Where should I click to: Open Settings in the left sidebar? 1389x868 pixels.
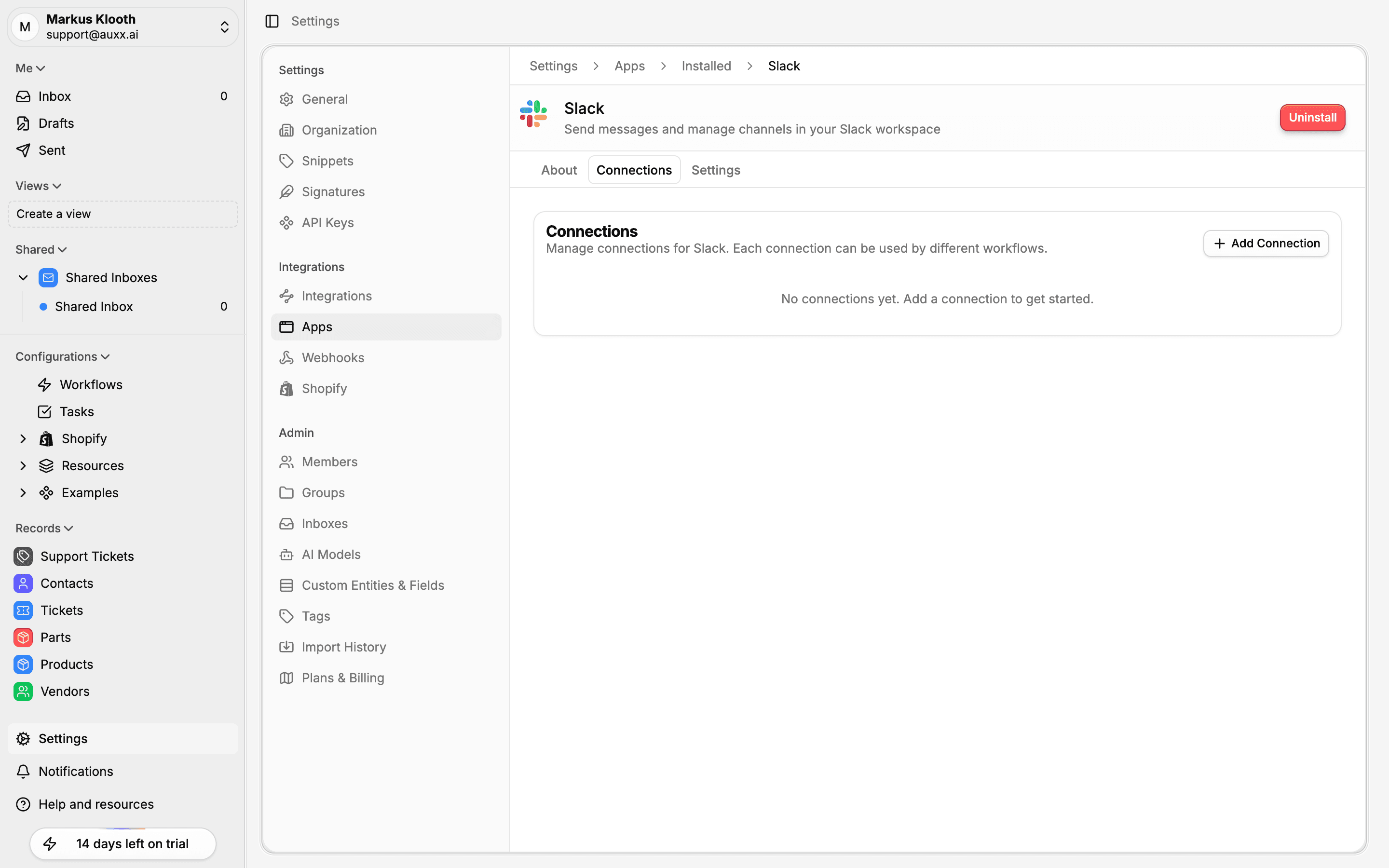pos(123,739)
